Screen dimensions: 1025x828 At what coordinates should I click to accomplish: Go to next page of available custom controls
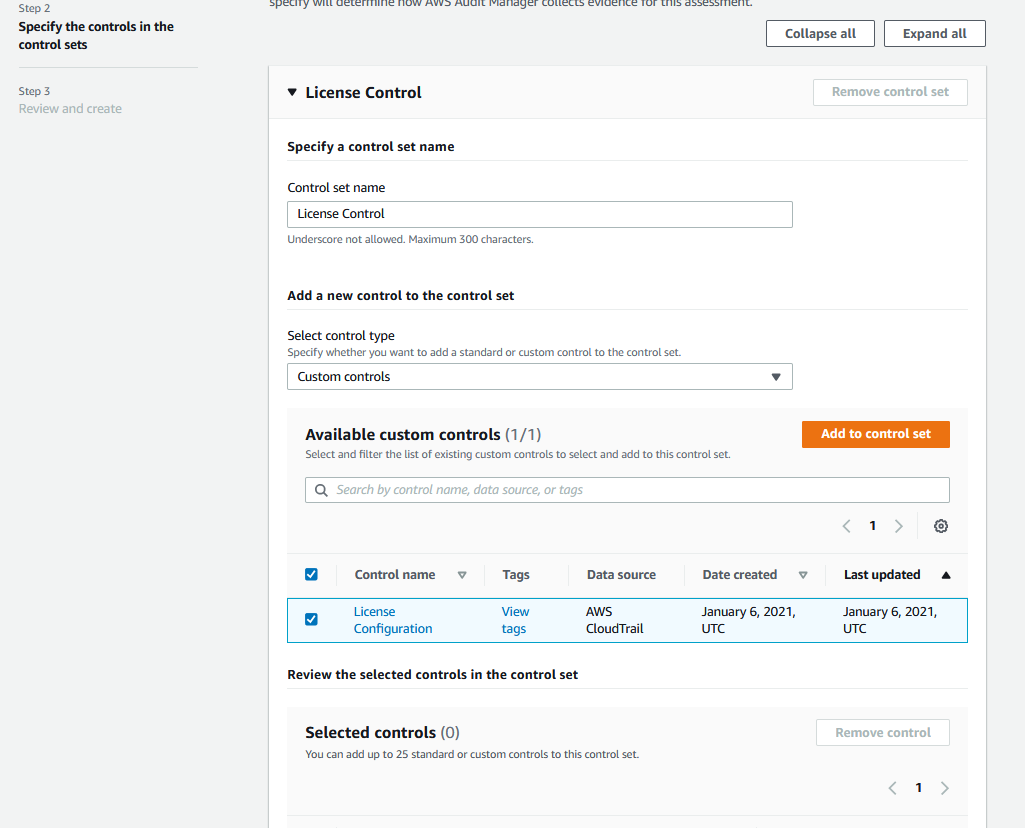(899, 526)
